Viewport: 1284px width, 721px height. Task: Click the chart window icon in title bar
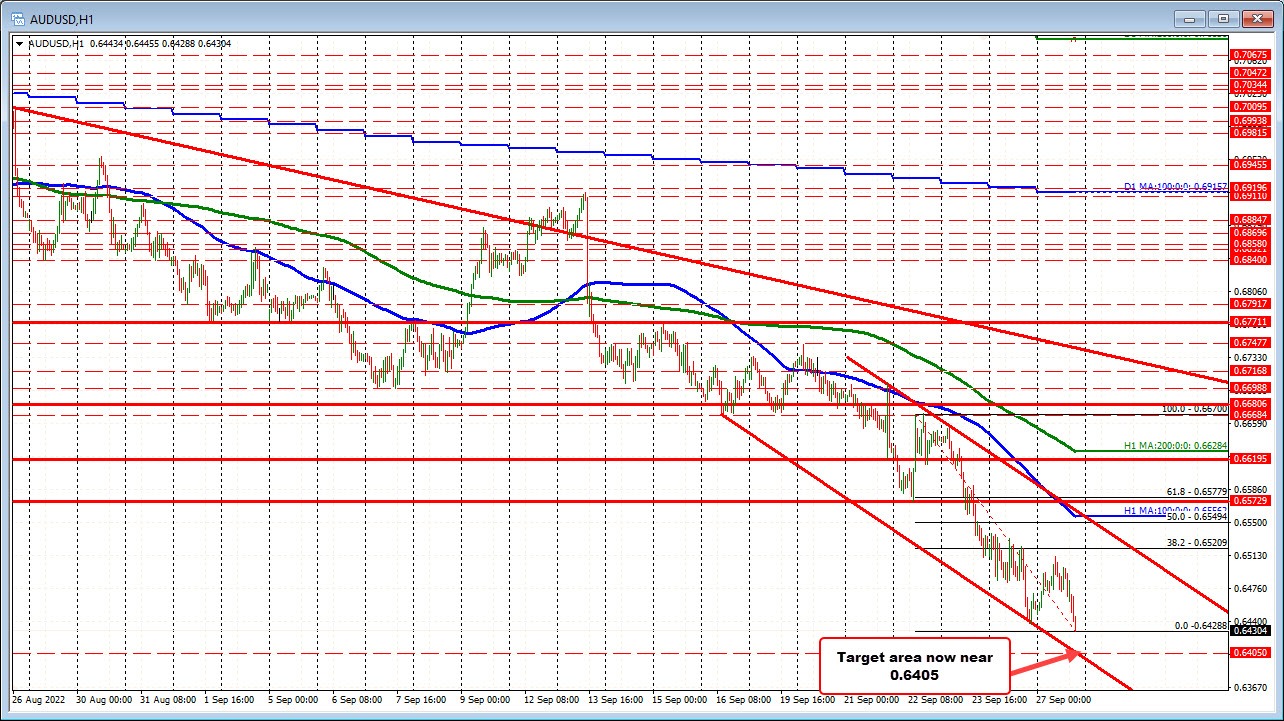(x=18, y=18)
